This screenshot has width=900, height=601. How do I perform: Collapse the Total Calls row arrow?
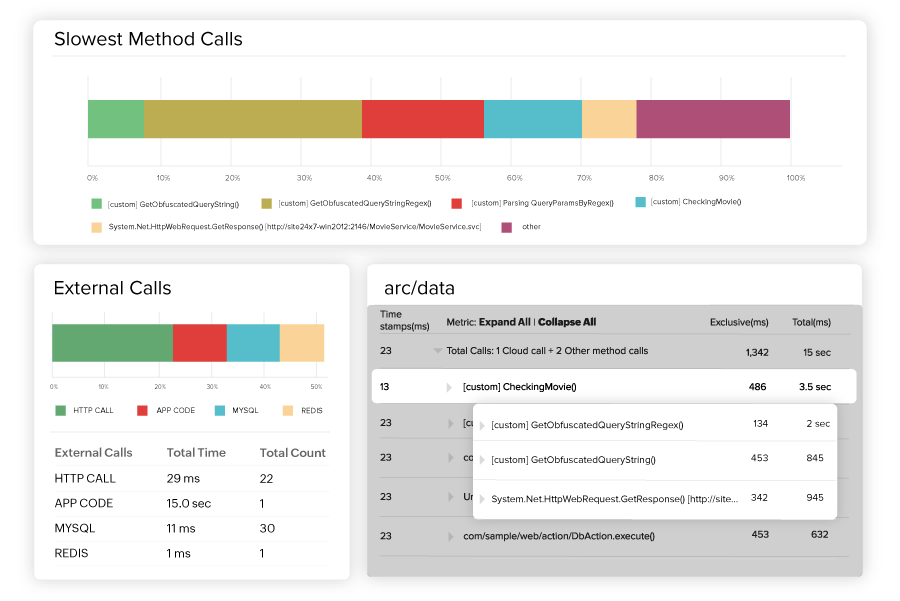tap(437, 351)
